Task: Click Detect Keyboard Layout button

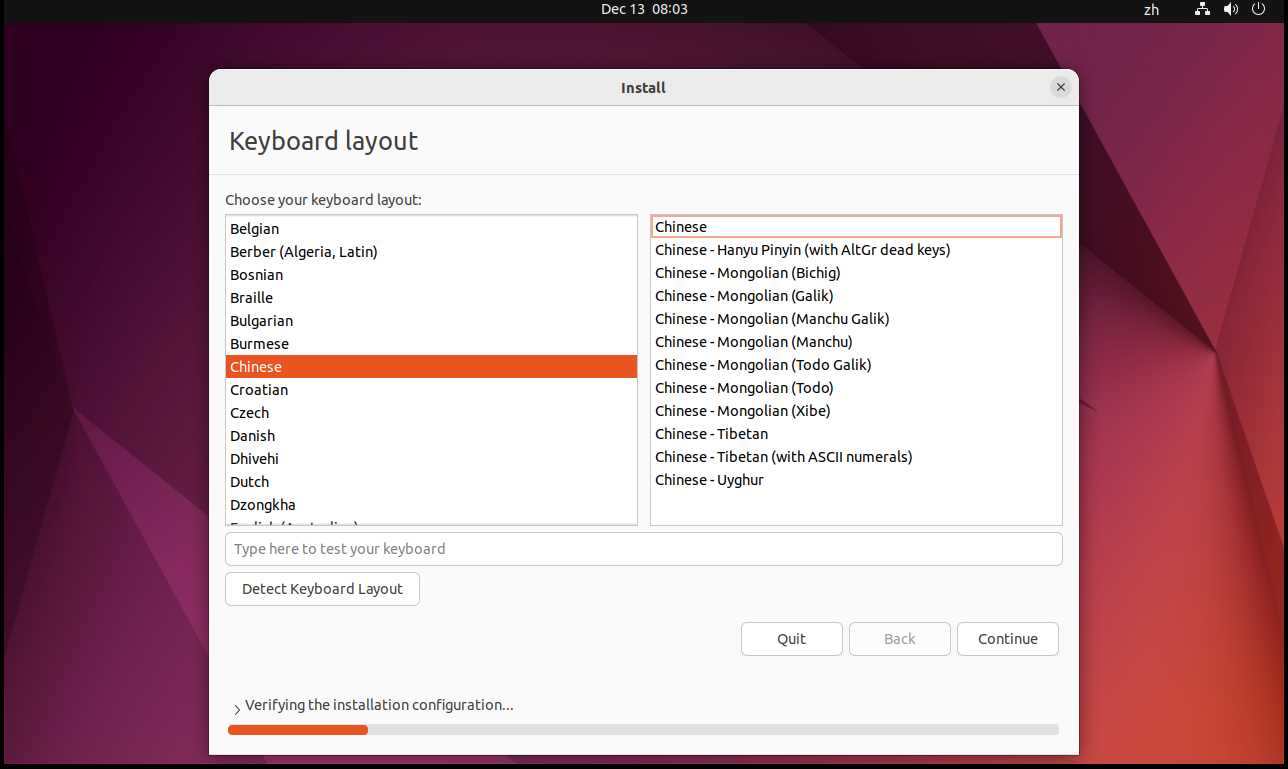Action: point(322,589)
